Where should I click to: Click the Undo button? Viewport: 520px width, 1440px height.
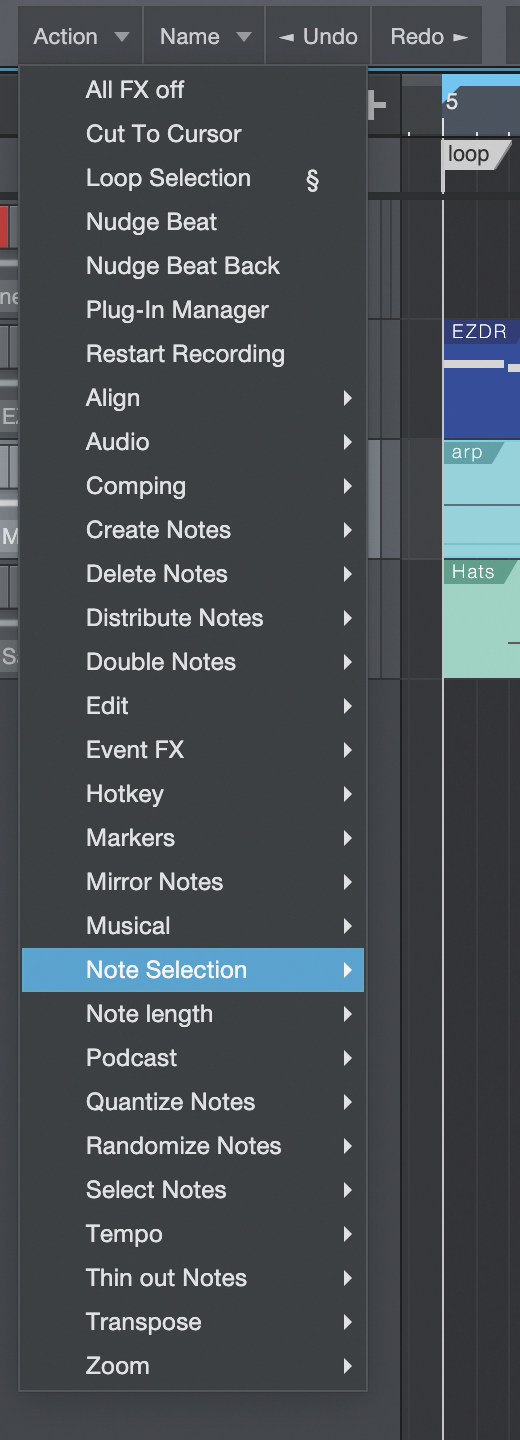pyautogui.click(x=318, y=36)
